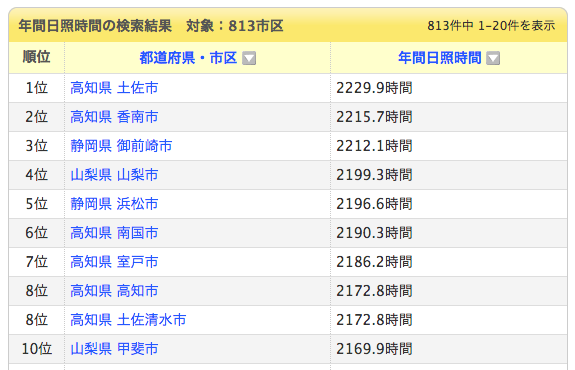This screenshot has width=575, height=370.
Task: Open 高知県 香南市 link
Action: pos(114,117)
